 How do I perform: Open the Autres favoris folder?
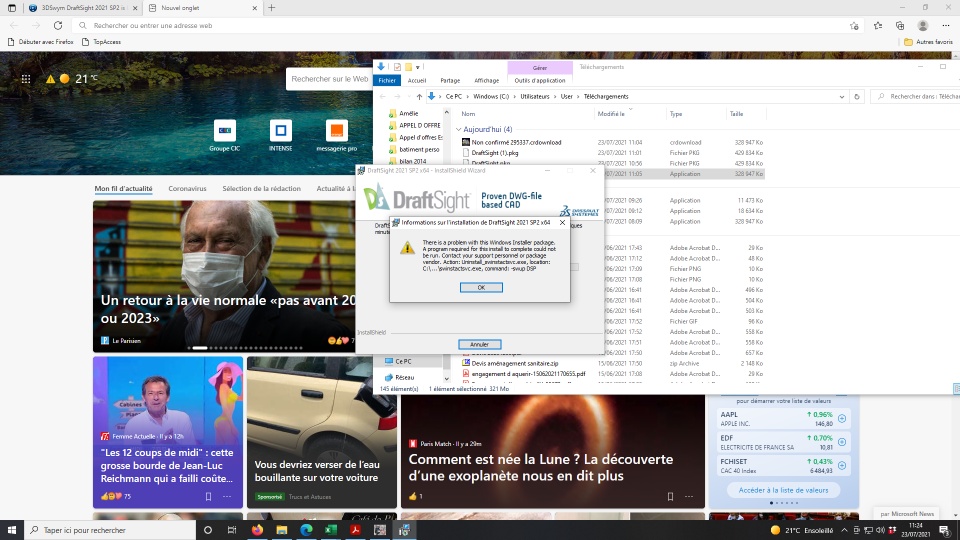coord(928,42)
